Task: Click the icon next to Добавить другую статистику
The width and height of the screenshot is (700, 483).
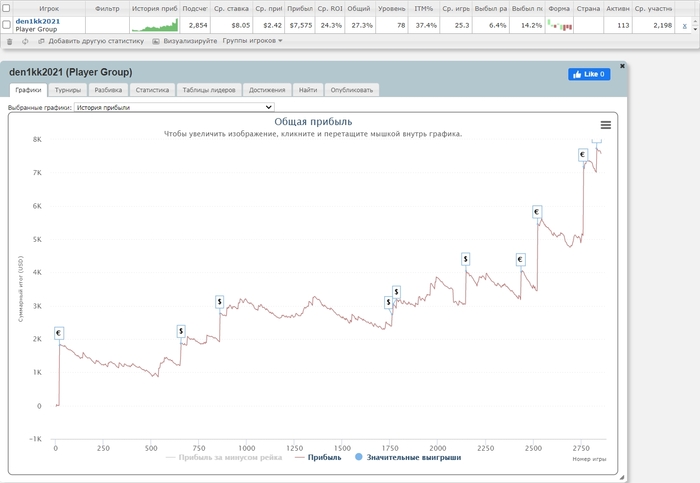Action: 41,41
